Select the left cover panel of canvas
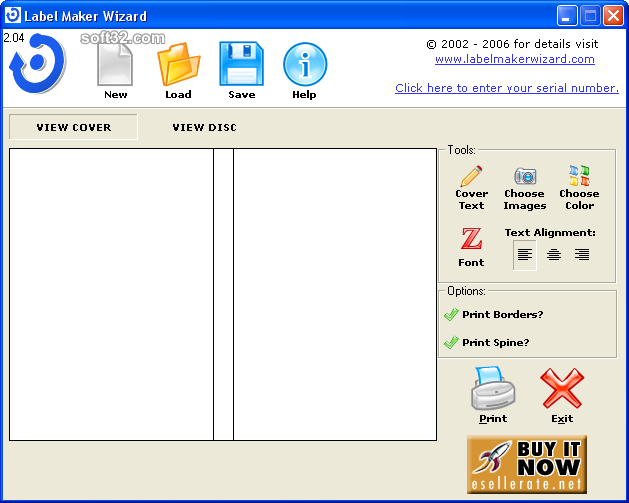This screenshot has height=503, width=629. tap(112, 294)
